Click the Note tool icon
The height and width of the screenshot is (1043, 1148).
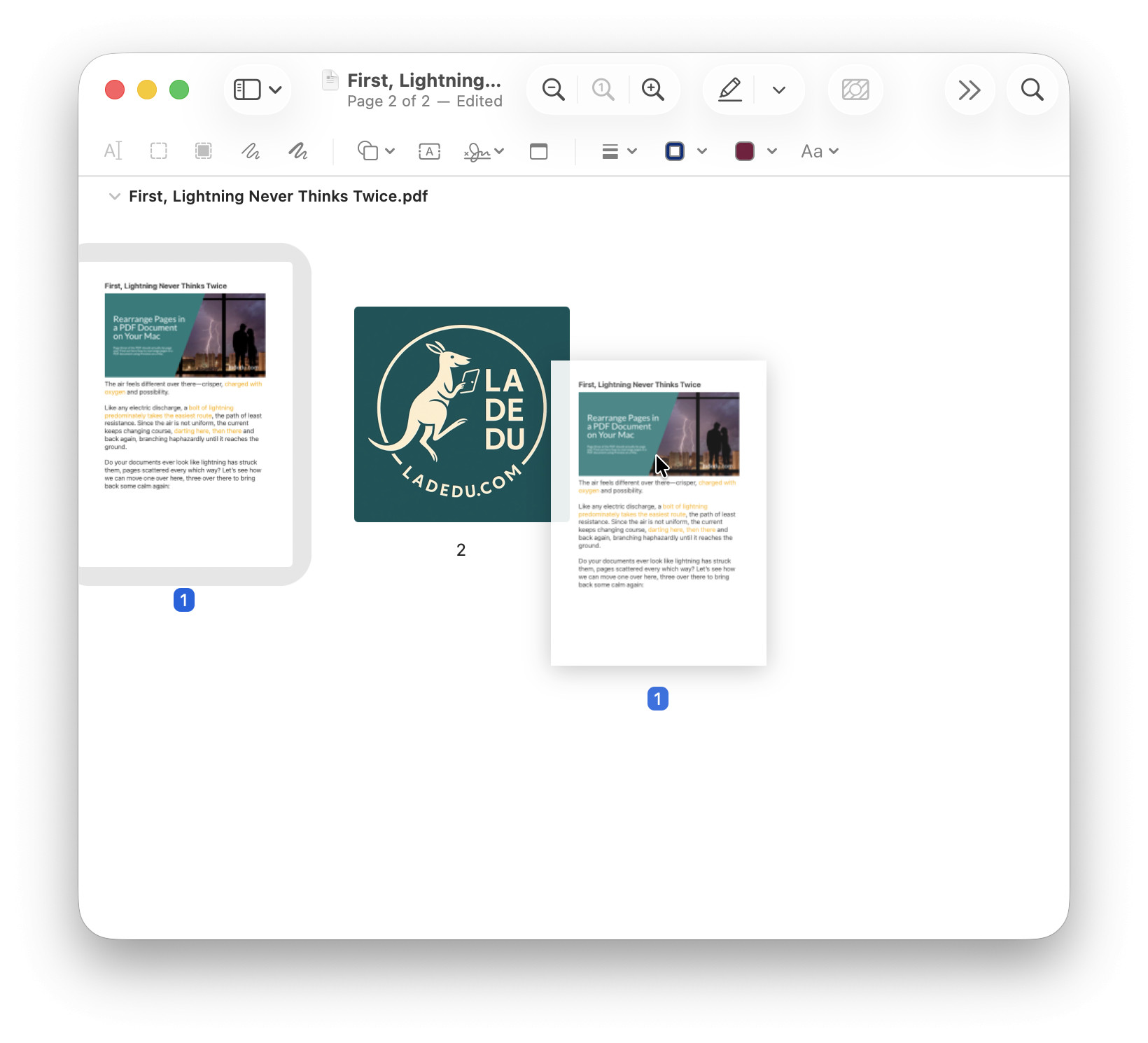[x=539, y=151]
